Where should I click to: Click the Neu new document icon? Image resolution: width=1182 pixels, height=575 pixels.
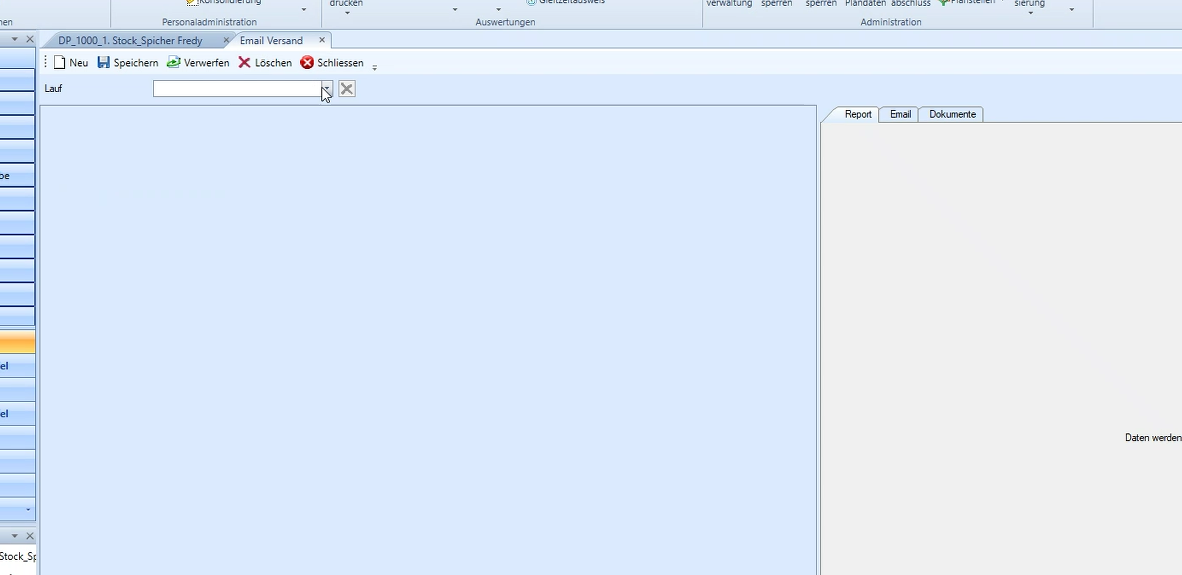pos(60,63)
